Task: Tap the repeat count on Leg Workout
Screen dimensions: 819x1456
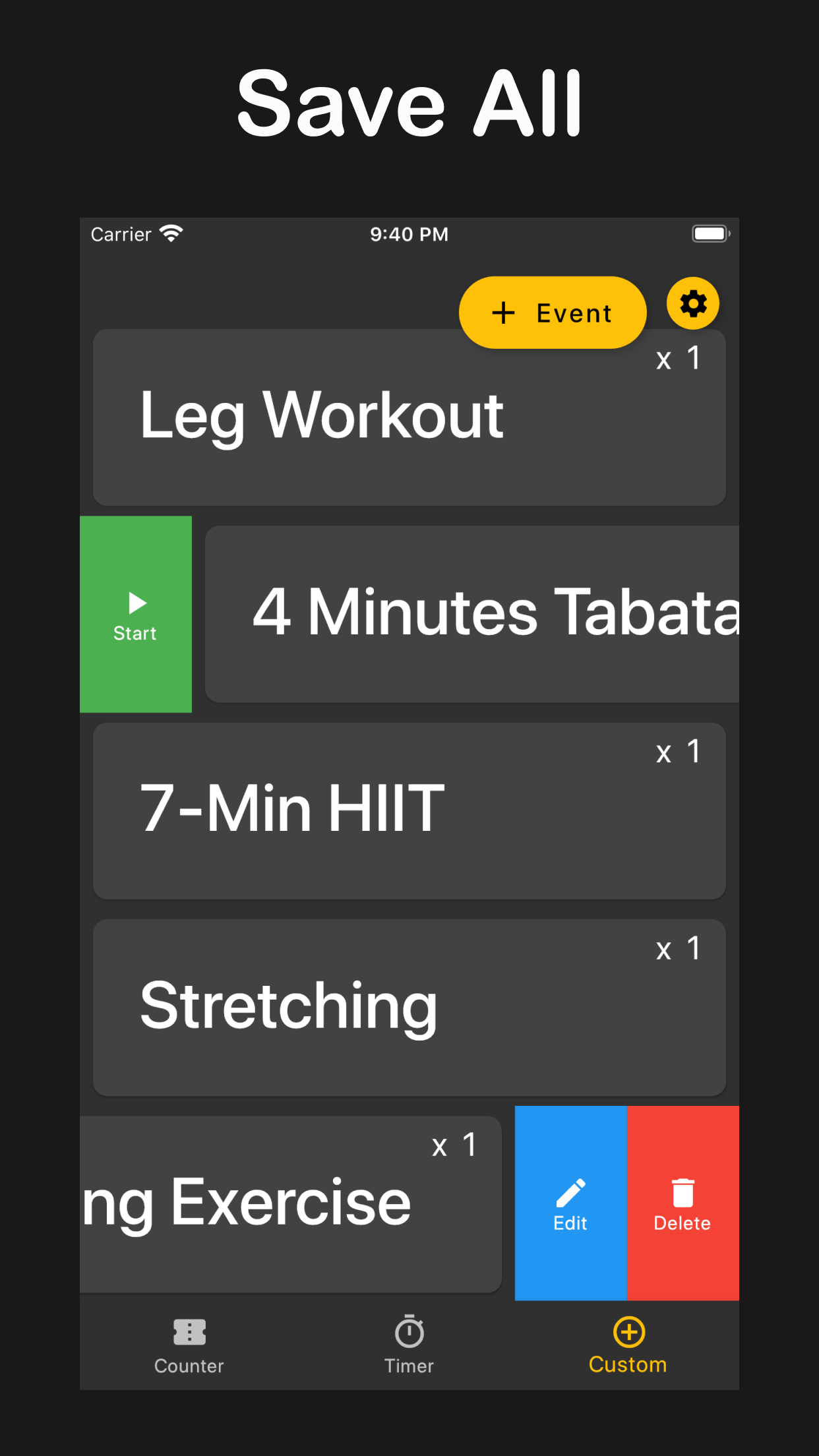Action: [x=678, y=359]
